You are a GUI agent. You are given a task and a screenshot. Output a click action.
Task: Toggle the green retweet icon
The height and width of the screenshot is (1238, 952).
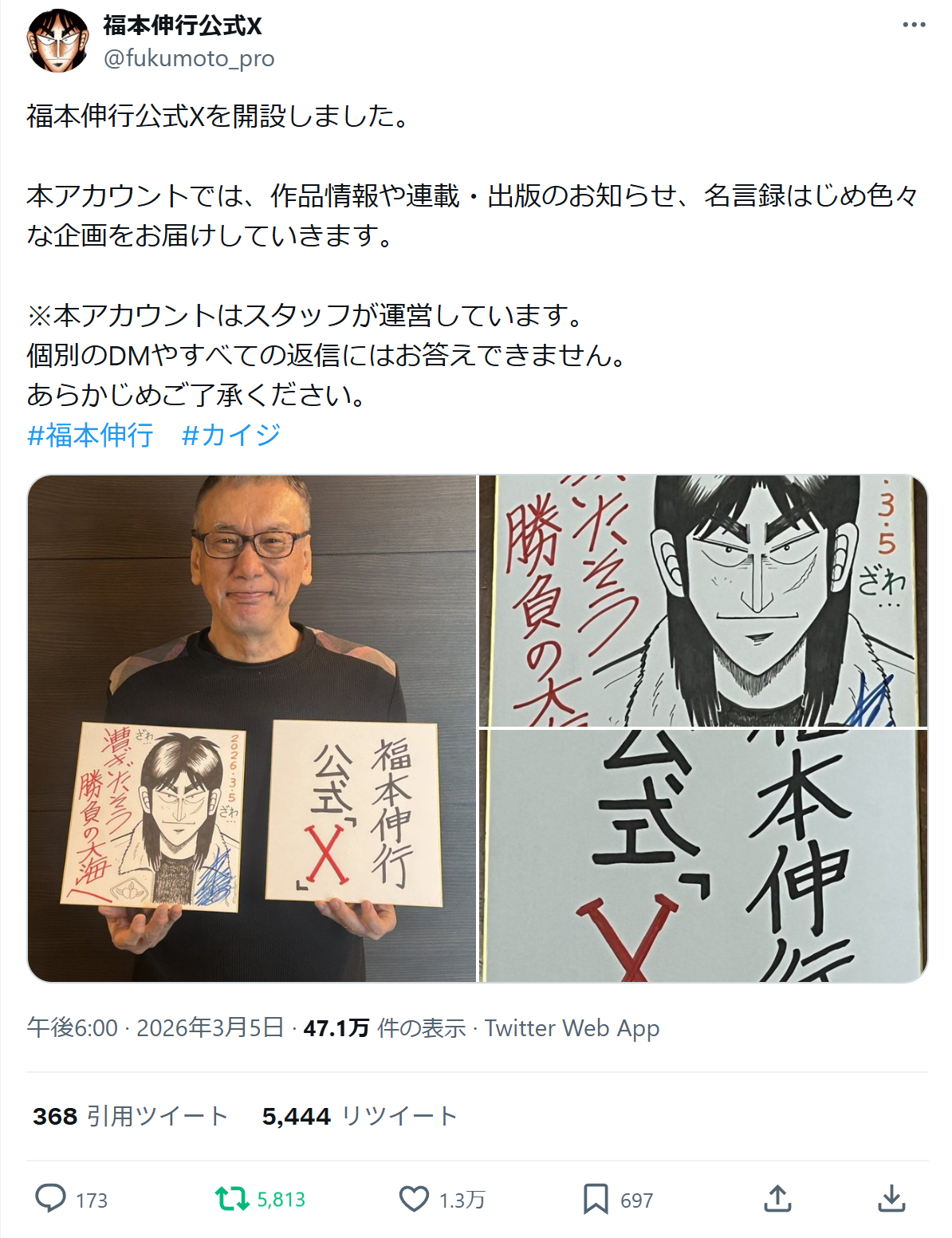tap(232, 1199)
